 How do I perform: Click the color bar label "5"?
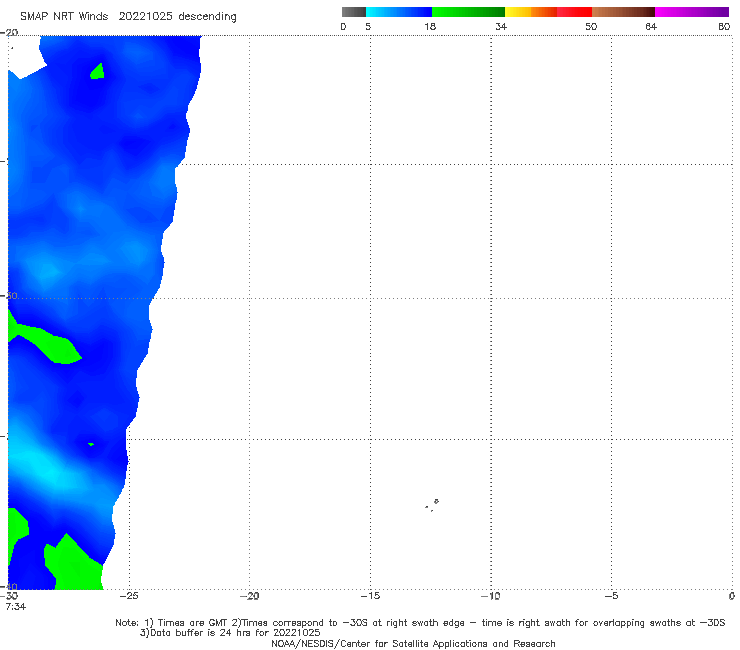point(368,27)
